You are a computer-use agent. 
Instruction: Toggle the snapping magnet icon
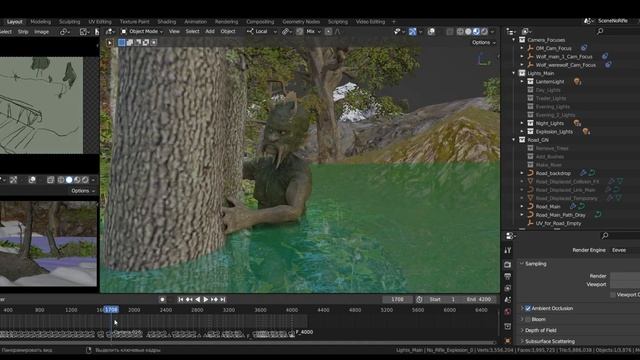click(300, 31)
